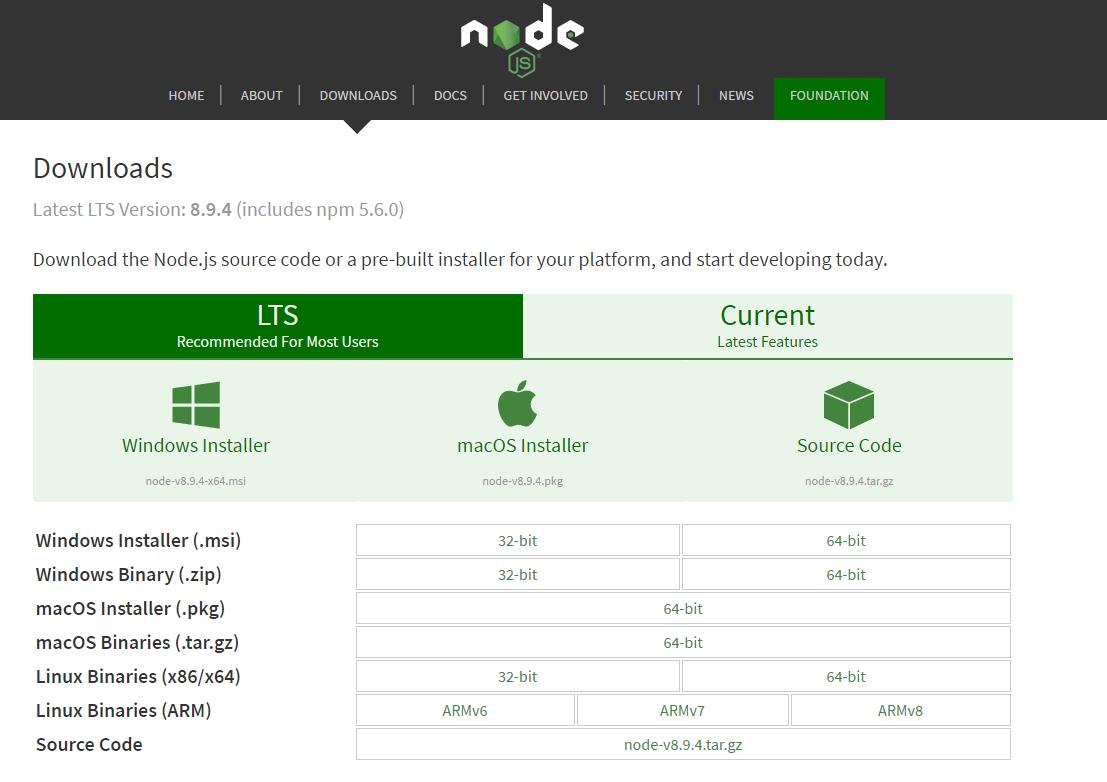Download 32-bit Linux Binaries (x86/x64)
The image size is (1107, 782).
(517, 677)
